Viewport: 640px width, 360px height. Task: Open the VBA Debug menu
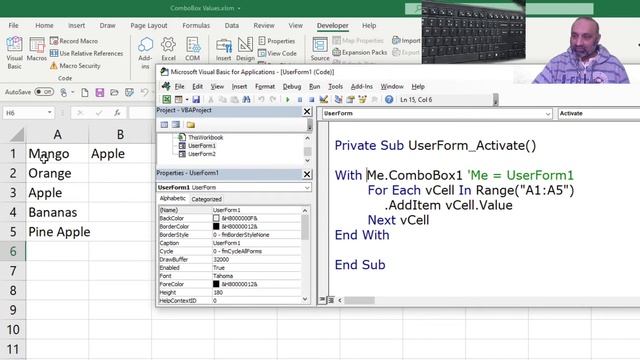click(x=292, y=87)
